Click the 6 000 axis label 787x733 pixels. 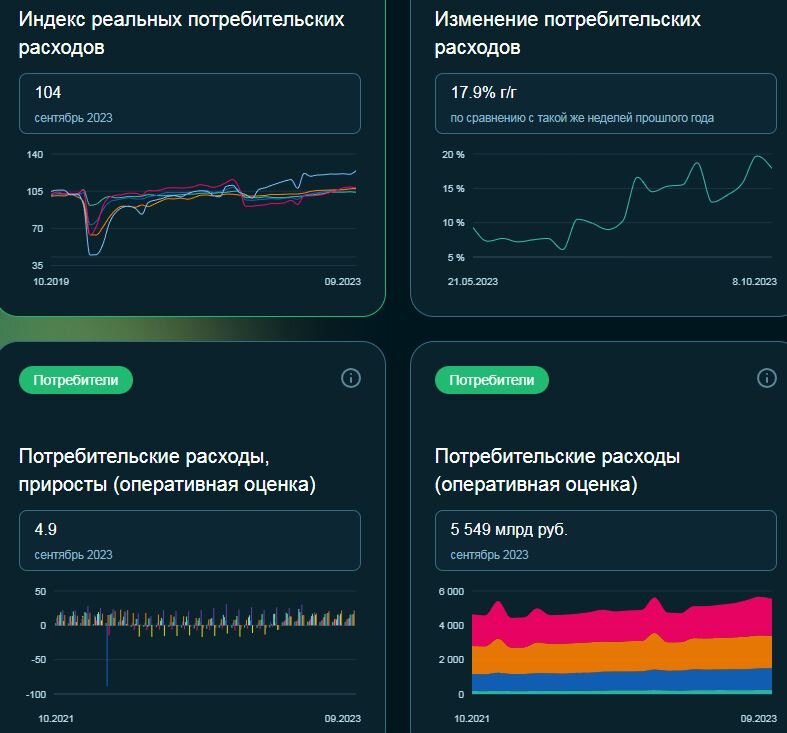(x=451, y=591)
